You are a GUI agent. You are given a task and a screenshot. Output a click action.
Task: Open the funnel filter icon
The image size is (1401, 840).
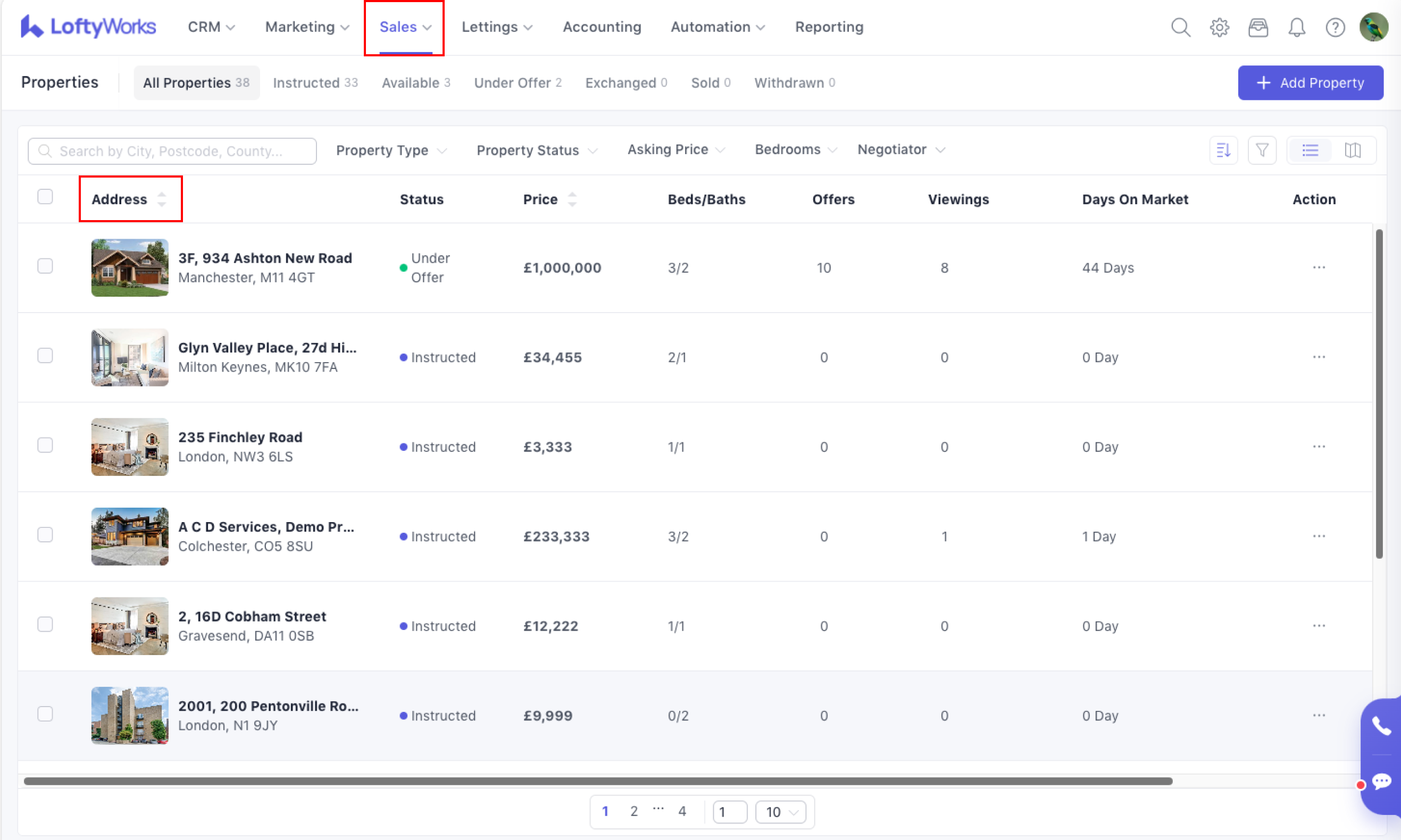tap(1262, 150)
